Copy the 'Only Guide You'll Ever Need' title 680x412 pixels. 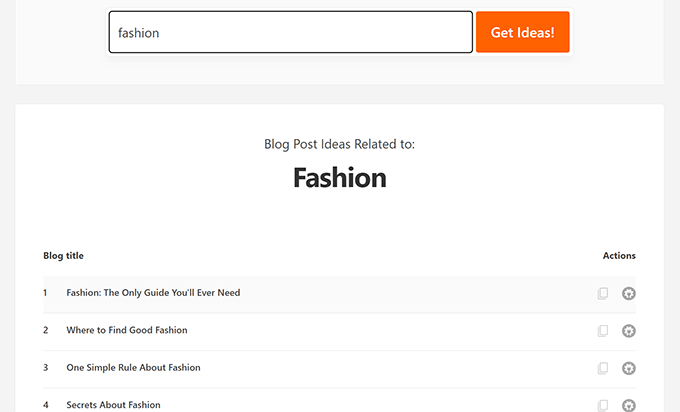click(602, 294)
